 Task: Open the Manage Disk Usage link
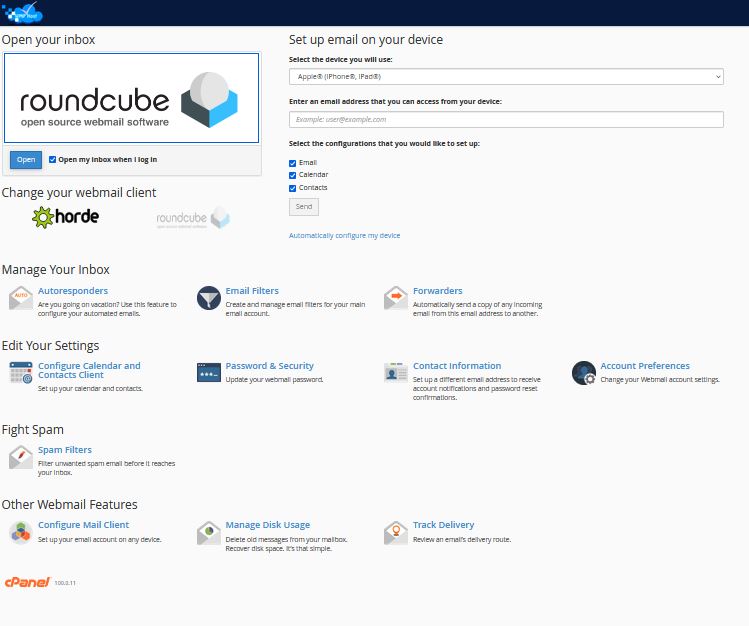click(x=268, y=525)
